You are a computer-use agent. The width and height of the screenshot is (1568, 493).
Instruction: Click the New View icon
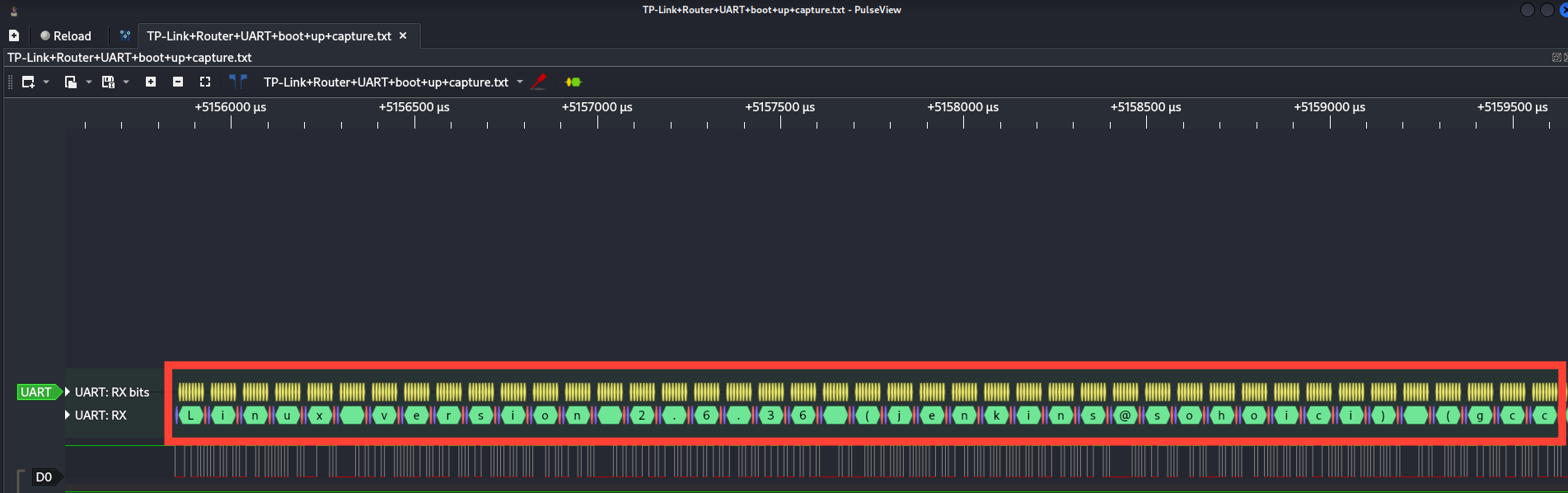pyautogui.click(x=28, y=82)
